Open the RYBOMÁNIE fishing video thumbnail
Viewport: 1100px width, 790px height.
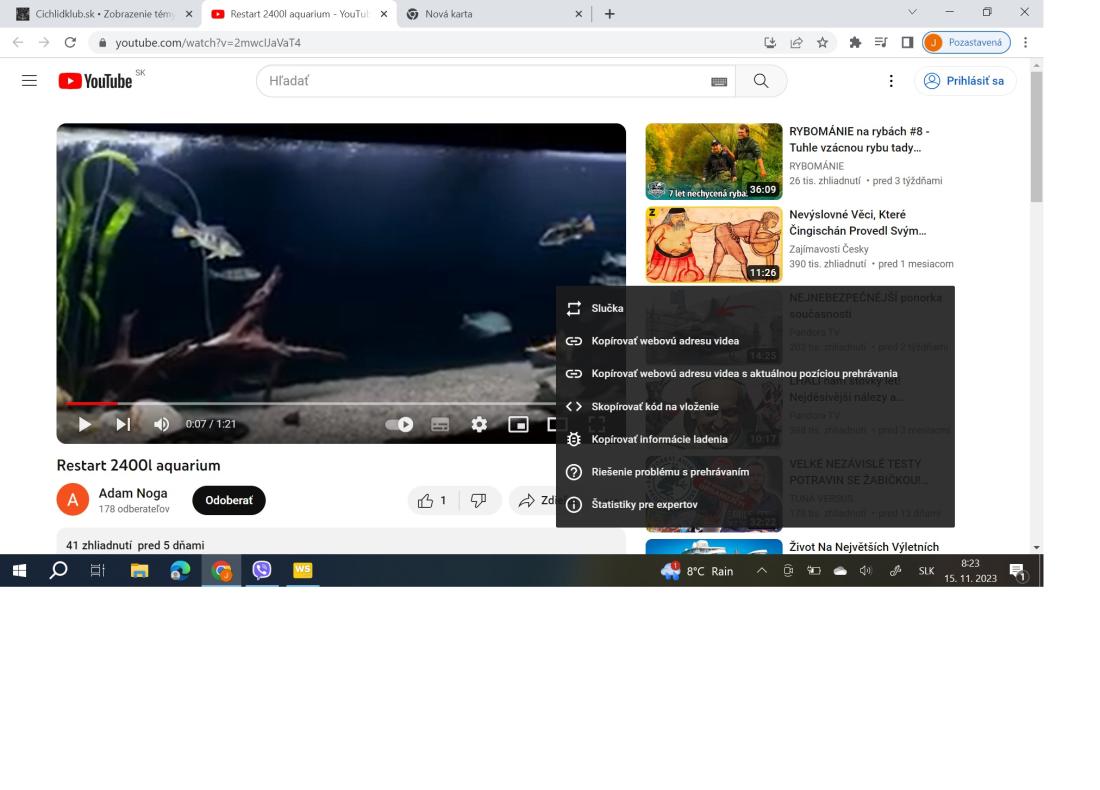tap(713, 162)
